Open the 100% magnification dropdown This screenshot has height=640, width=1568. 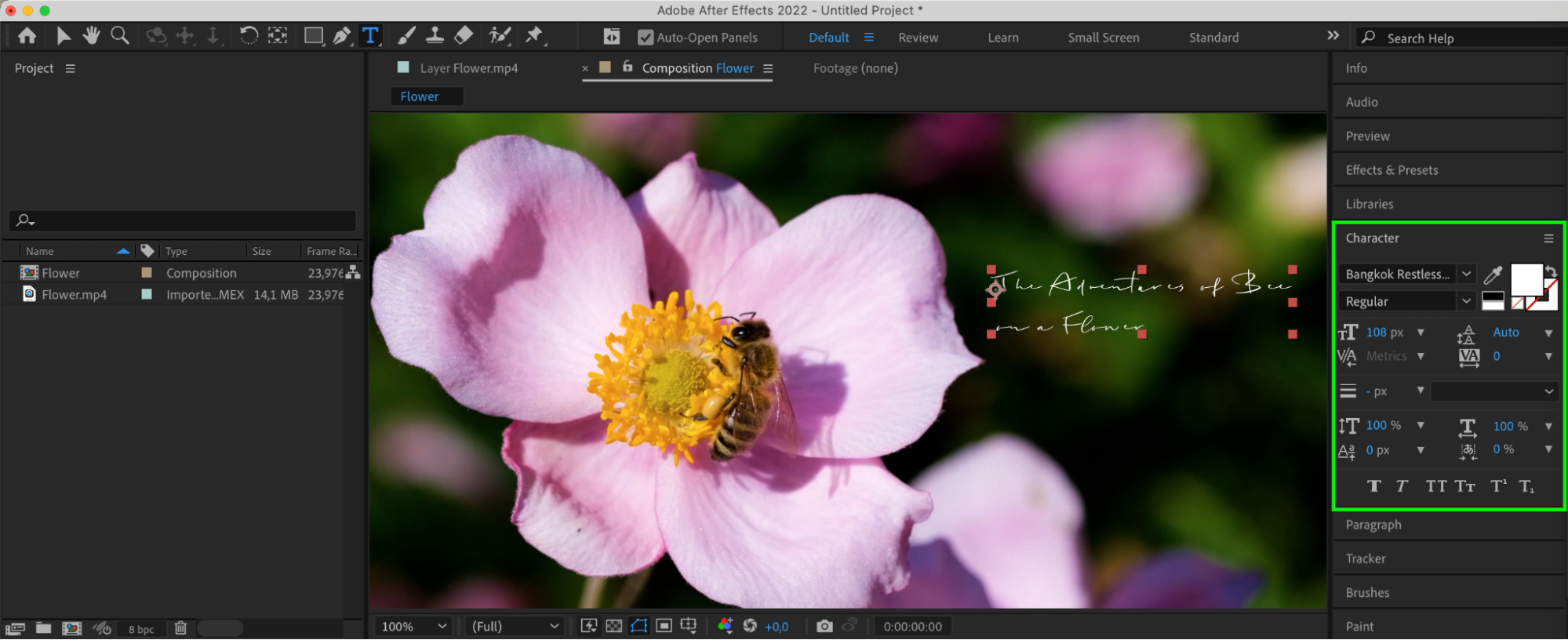click(x=413, y=626)
